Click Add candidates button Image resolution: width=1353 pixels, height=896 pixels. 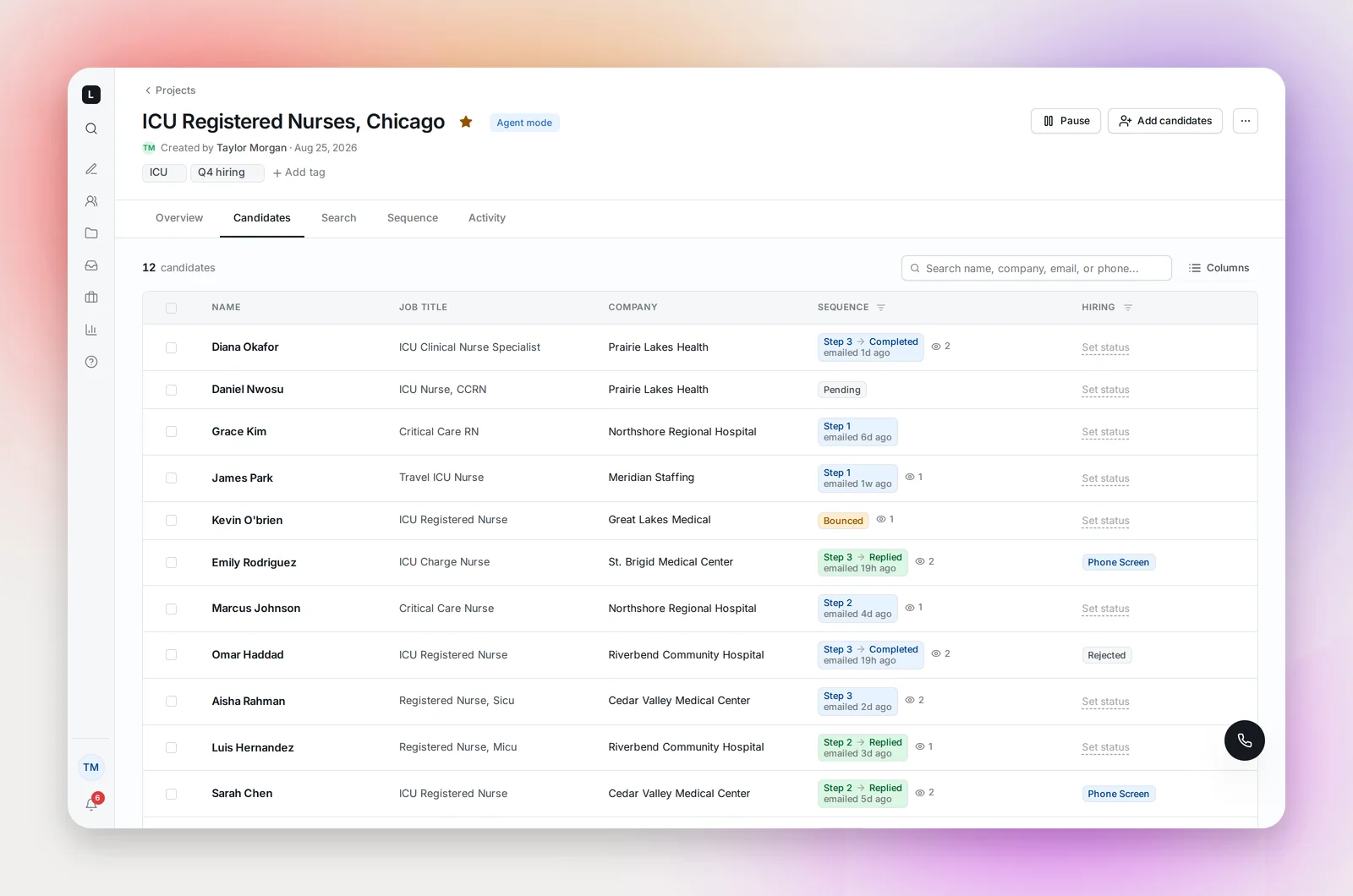(1165, 121)
